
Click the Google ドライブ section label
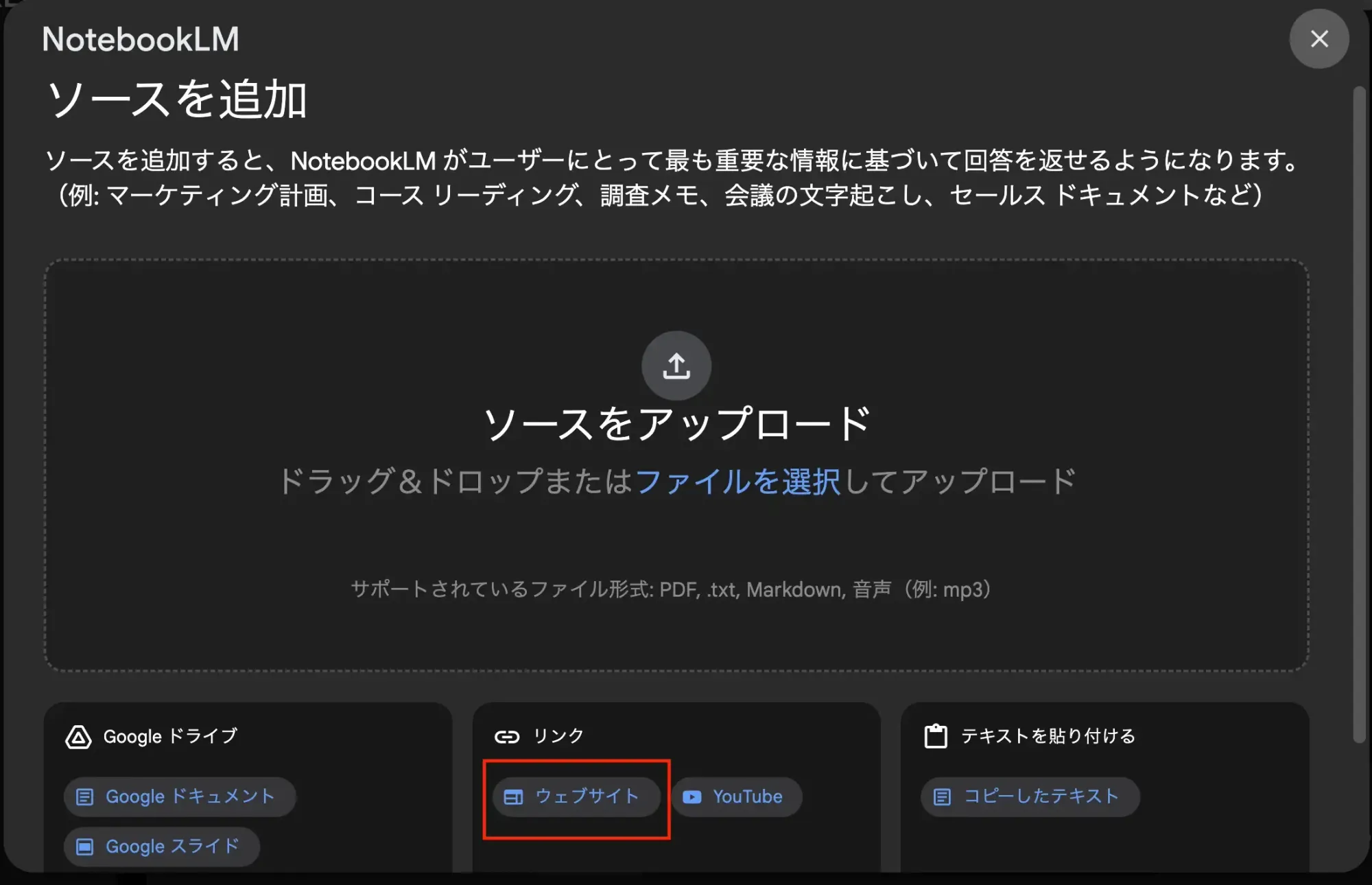(x=170, y=736)
